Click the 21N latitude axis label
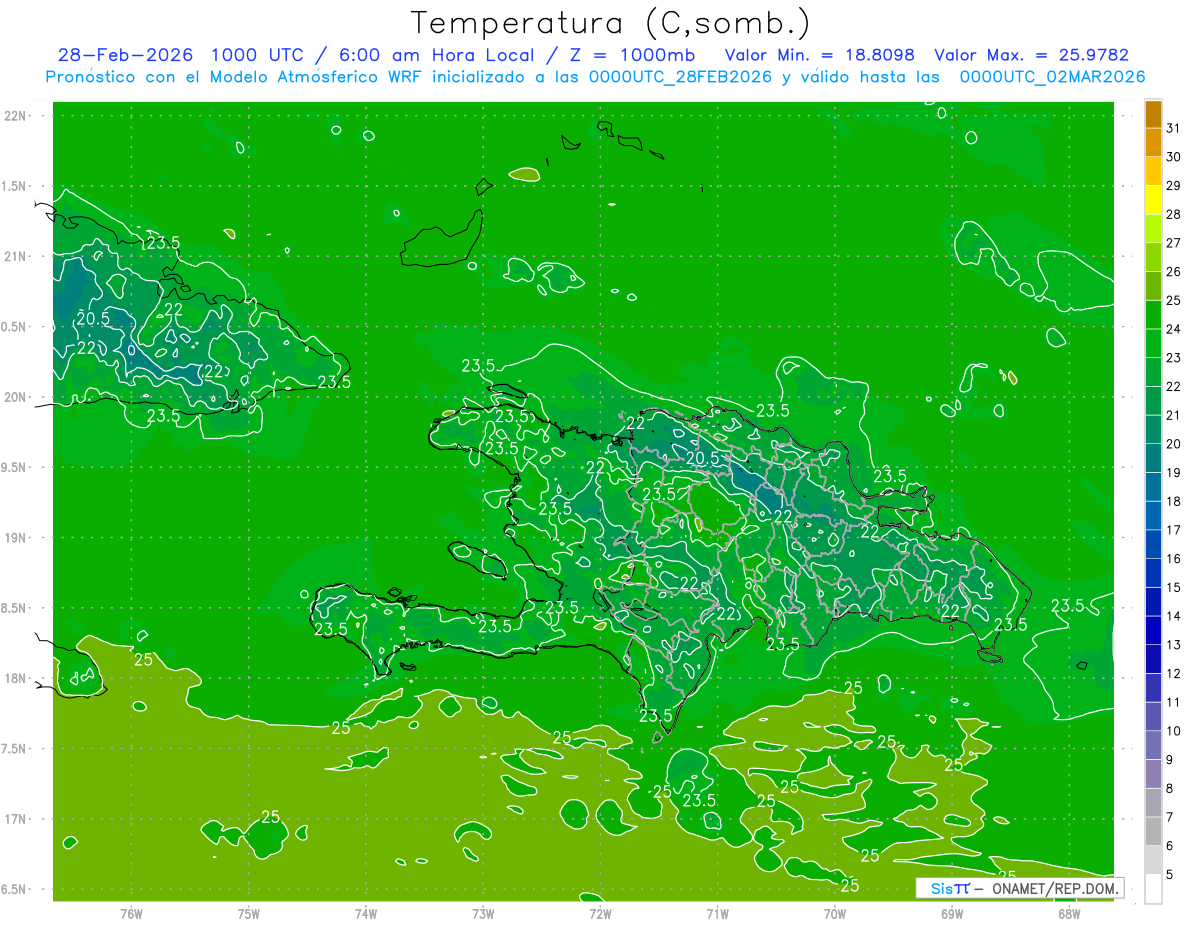Image resolution: width=1200 pixels, height=927 pixels. click(x=15, y=256)
